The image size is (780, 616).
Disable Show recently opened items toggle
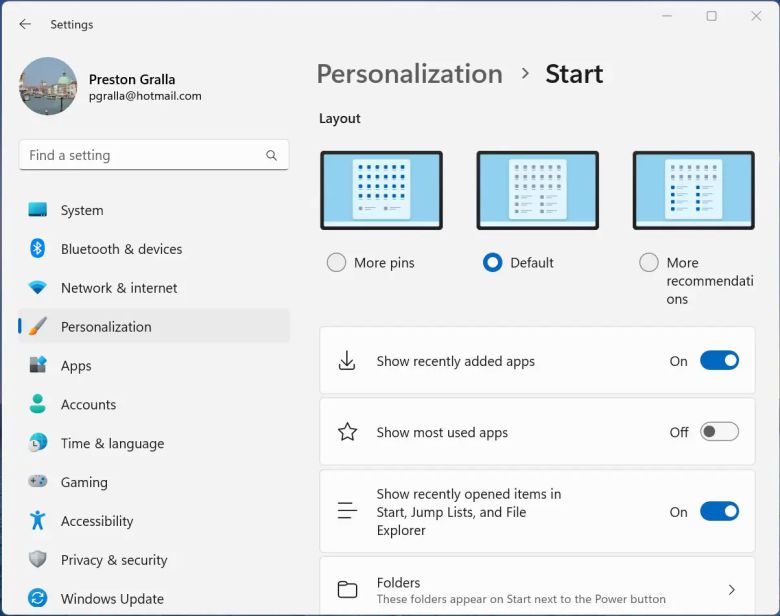pyautogui.click(x=719, y=512)
